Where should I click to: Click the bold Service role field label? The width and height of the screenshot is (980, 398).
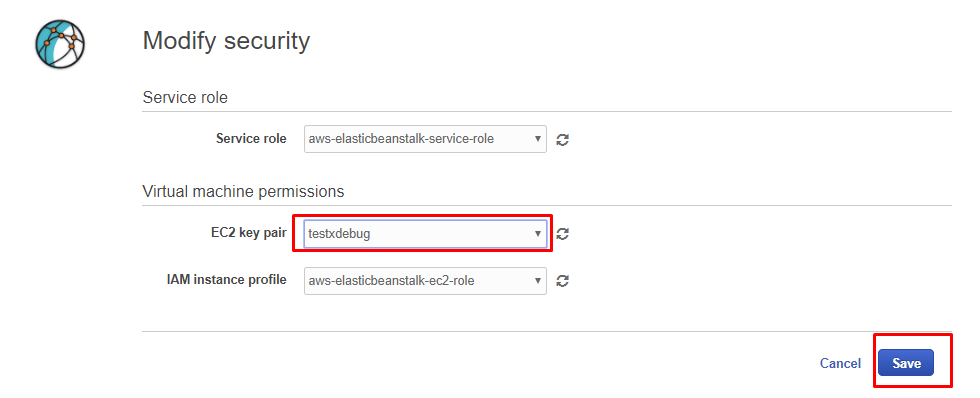pos(251,139)
